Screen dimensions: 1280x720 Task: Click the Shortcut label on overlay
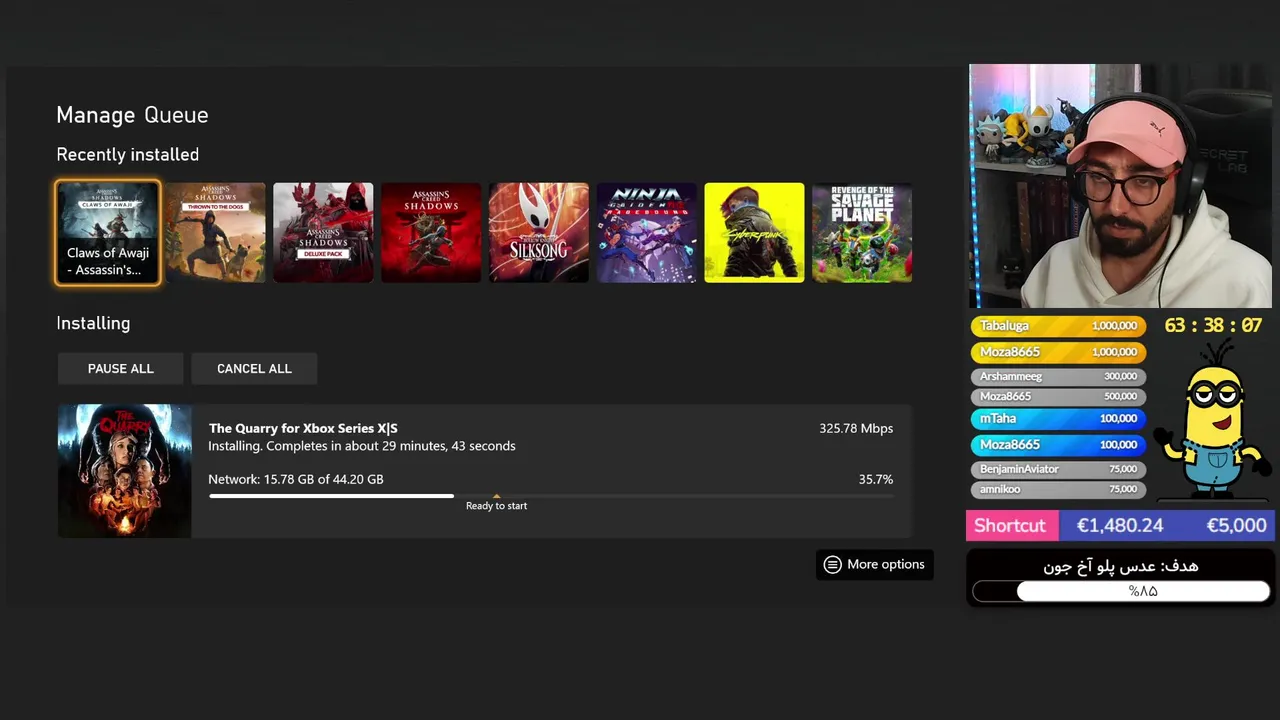click(x=1010, y=525)
